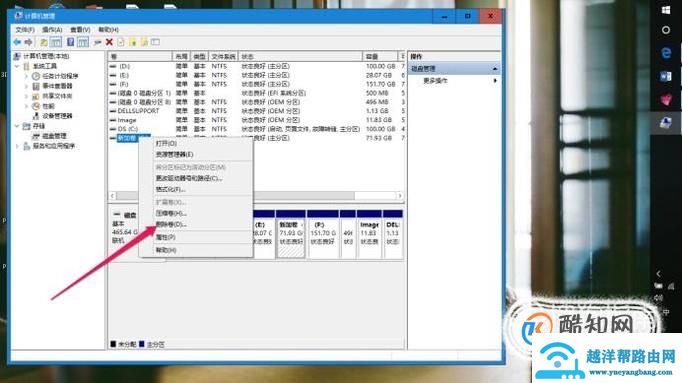Open the pink heart app on taskbar
This screenshot has width=682, height=383.
(x=665, y=100)
